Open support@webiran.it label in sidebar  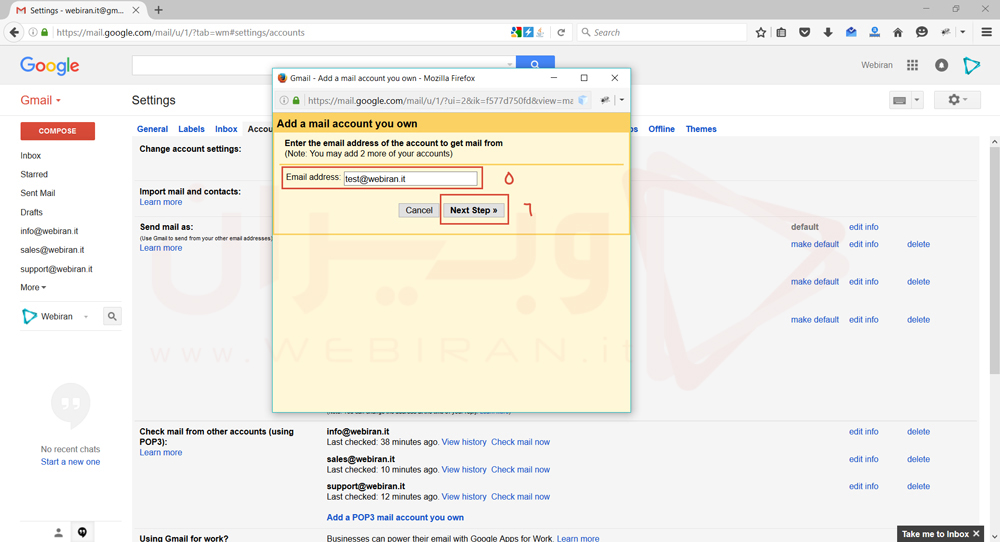pyautogui.click(x=56, y=269)
